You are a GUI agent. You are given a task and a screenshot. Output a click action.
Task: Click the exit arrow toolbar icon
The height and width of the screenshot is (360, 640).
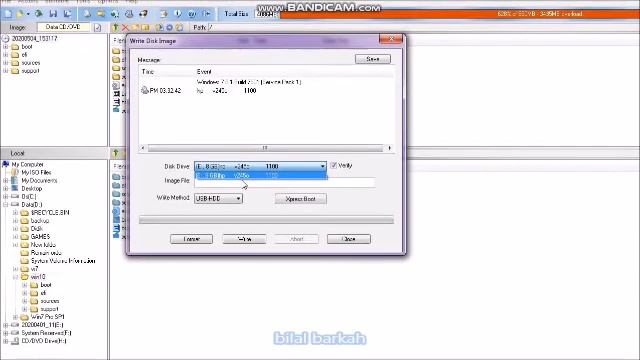pyautogui.click(x=207, y=14)
